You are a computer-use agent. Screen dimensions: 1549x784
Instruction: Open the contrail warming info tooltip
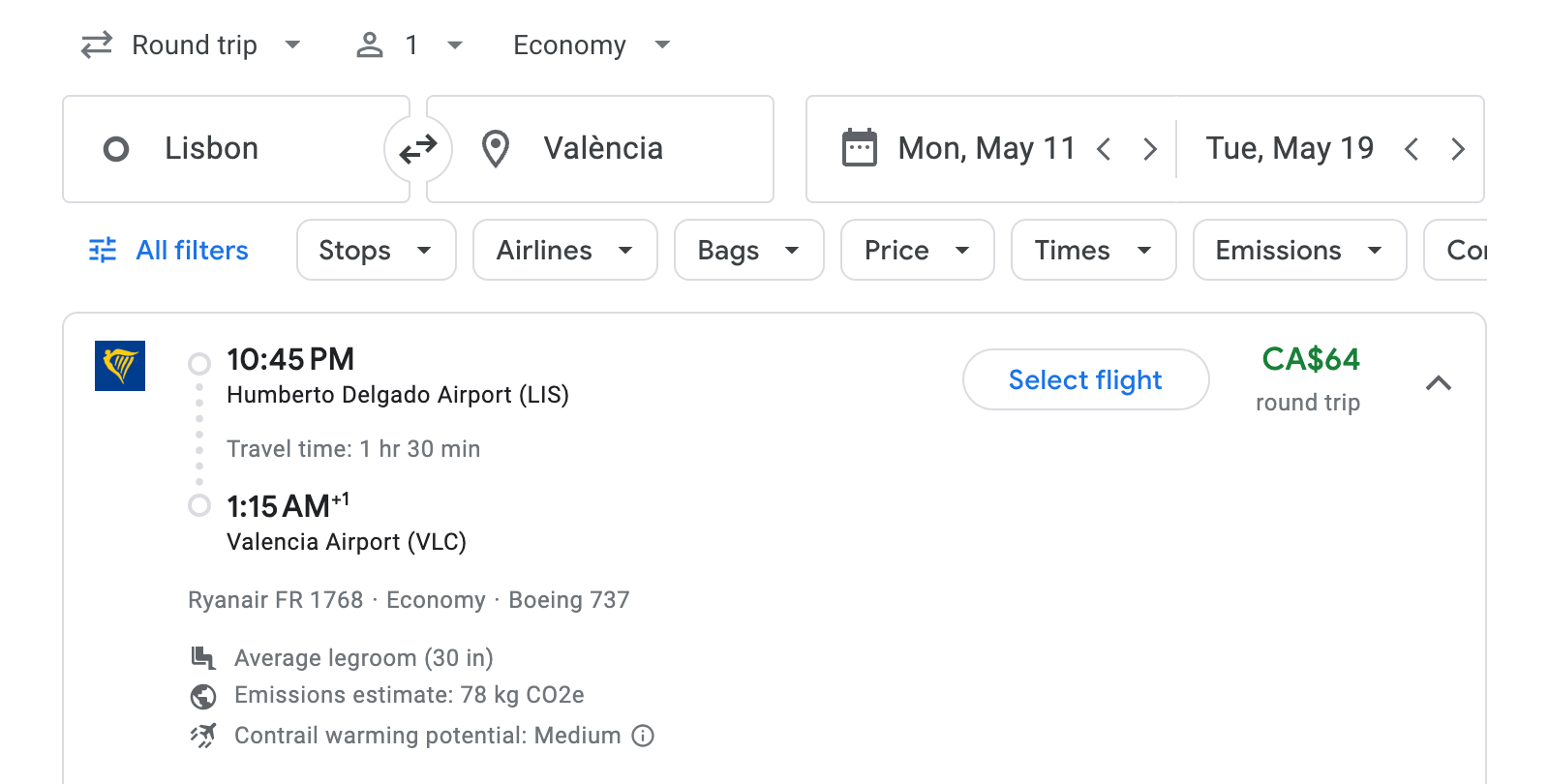(x=642, y=737)
